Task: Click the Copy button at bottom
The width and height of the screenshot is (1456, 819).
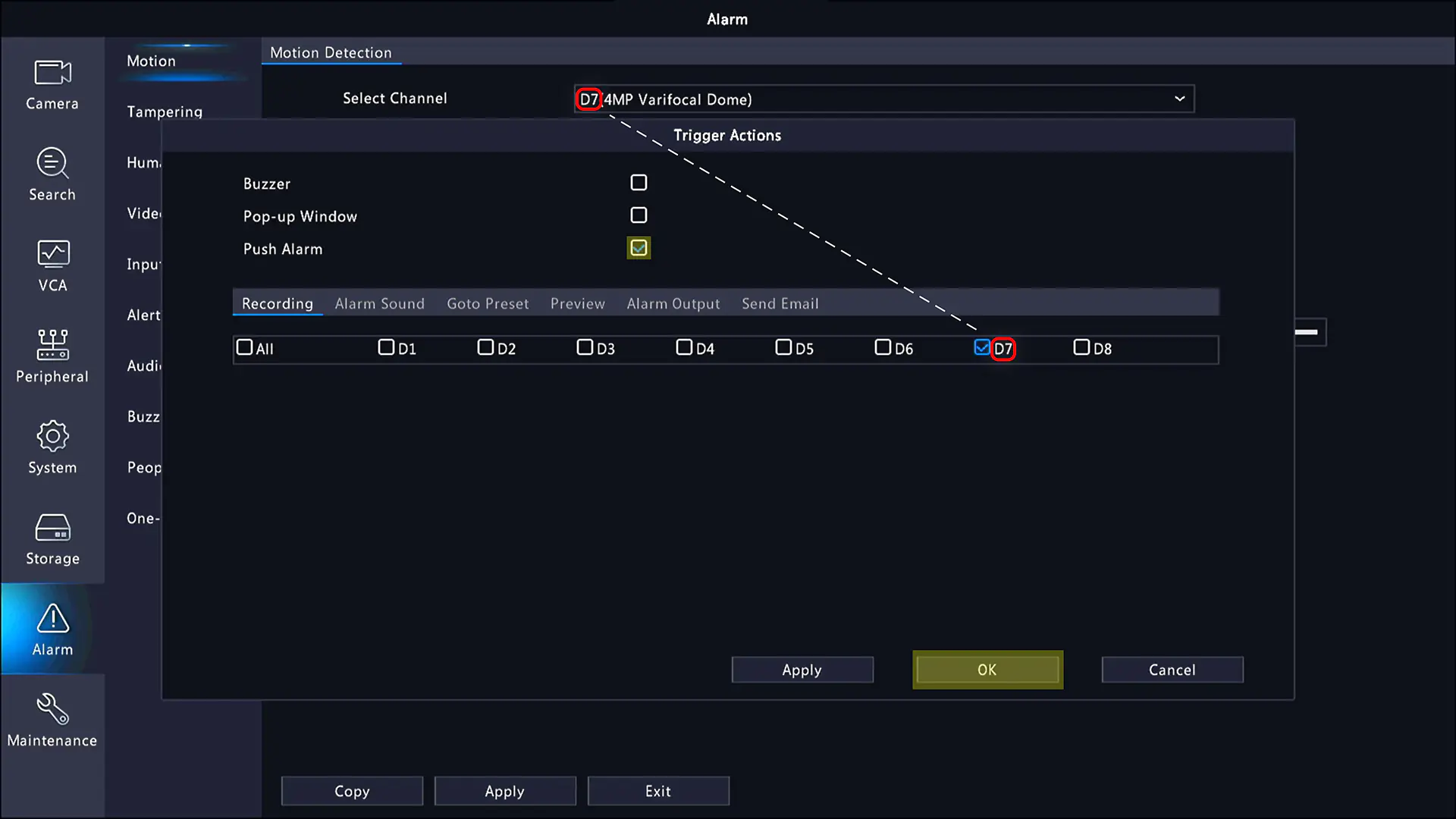Action: (x=351, y=790)
